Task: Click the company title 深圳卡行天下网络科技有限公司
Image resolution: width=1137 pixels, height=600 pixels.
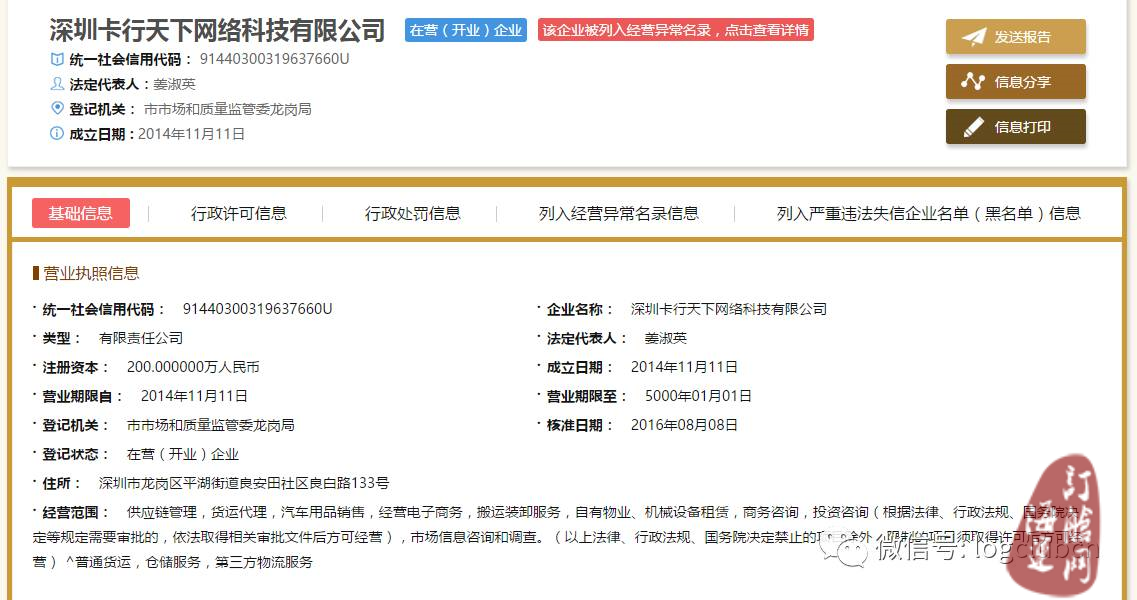Action: [x=217, y=30]
